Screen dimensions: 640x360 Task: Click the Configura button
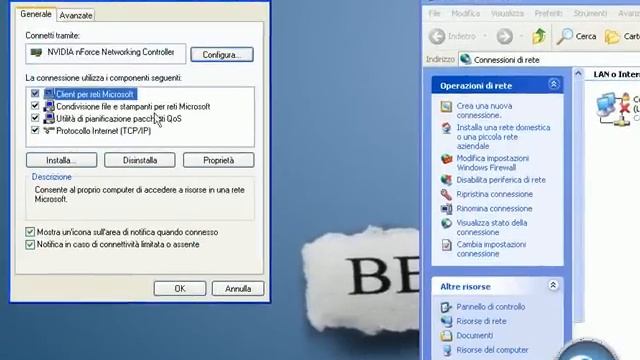click(x=222, y=55)
